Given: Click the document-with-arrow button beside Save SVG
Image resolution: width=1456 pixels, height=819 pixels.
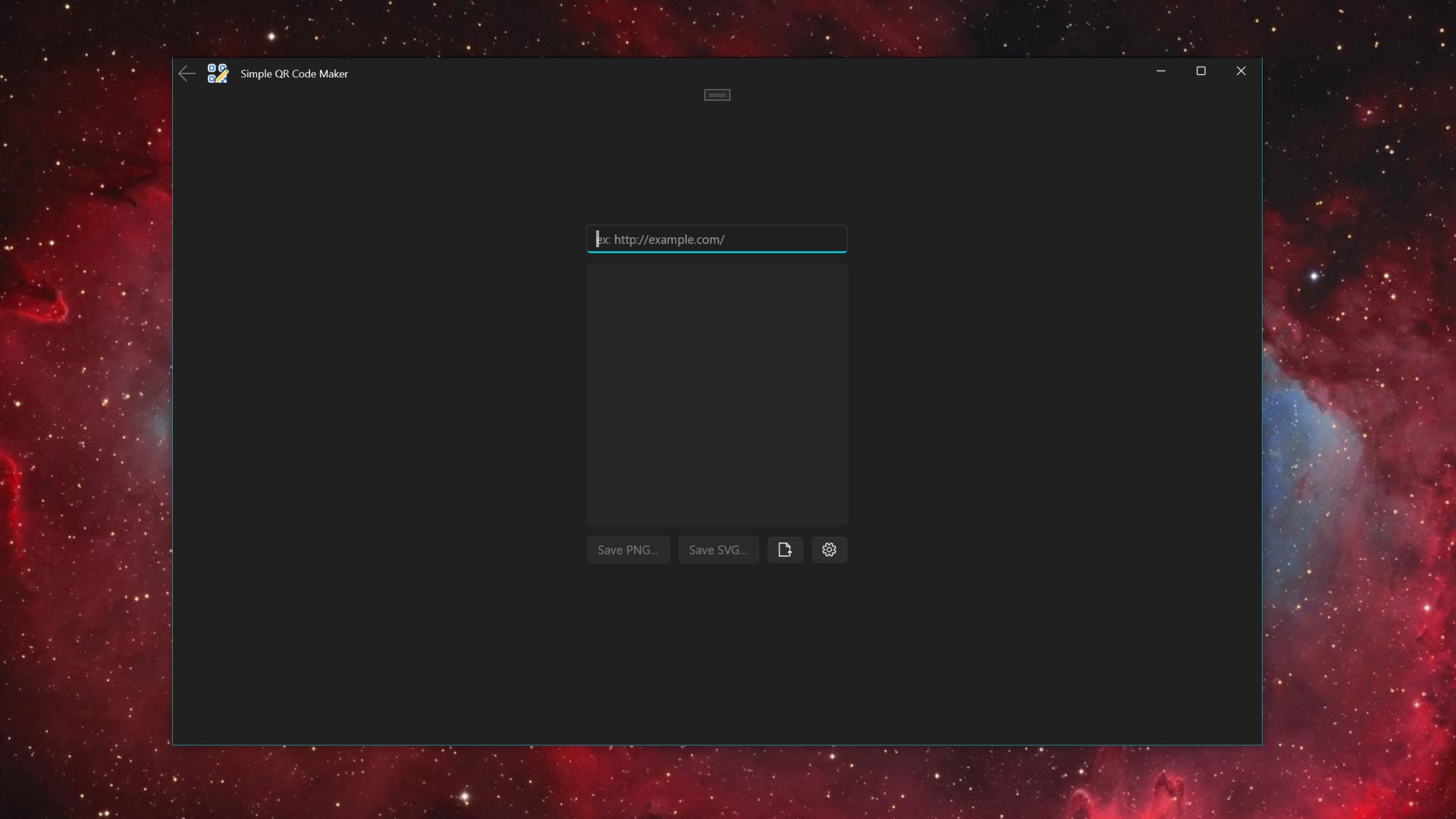Looking at the screenshot, I should [785, 550].
